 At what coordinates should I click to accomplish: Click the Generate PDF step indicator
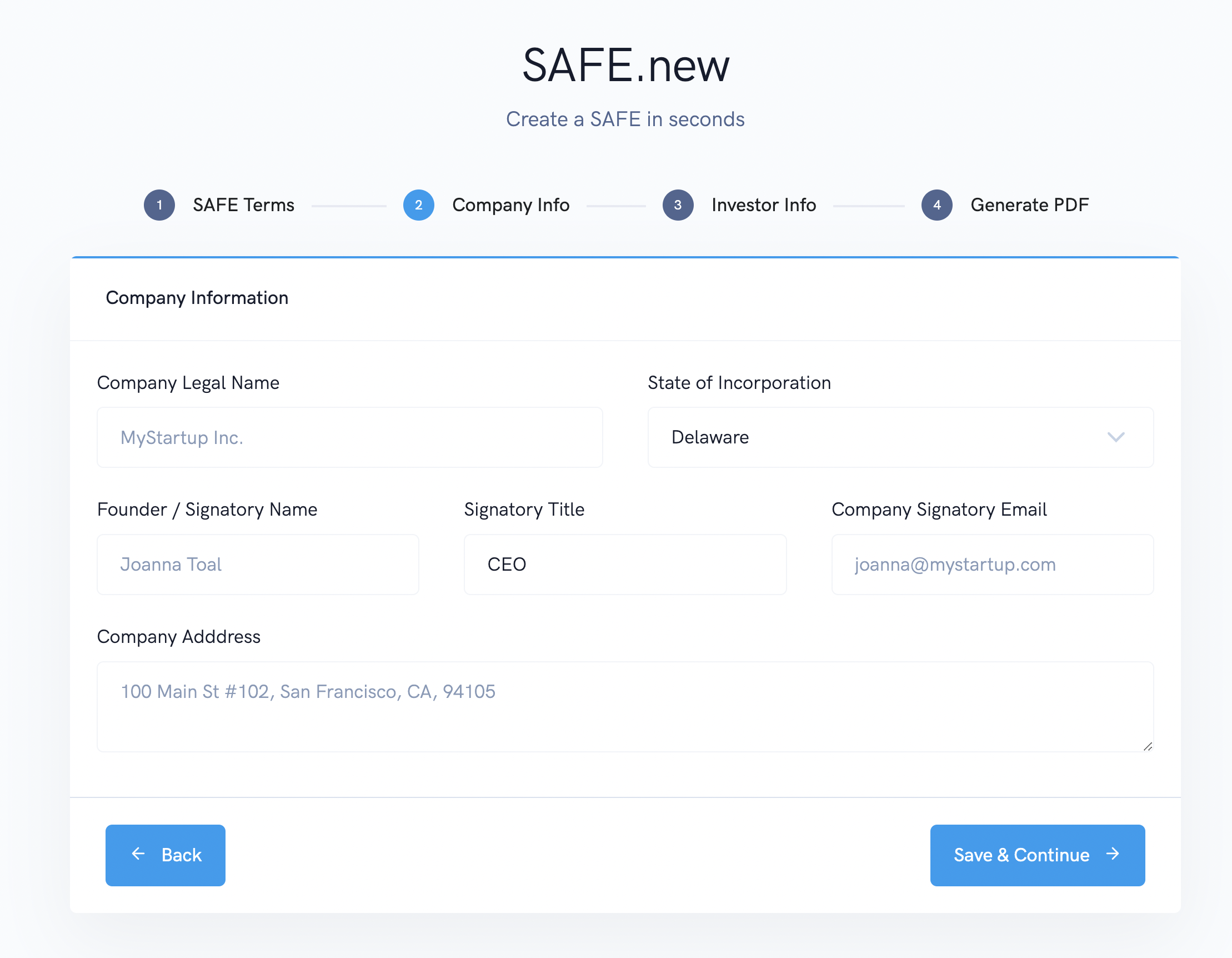coord(937,205)
